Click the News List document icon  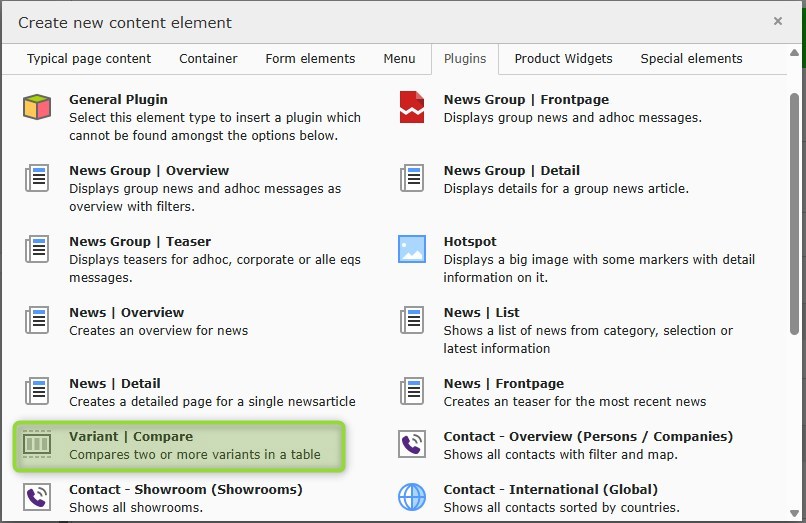coord(412,320)
